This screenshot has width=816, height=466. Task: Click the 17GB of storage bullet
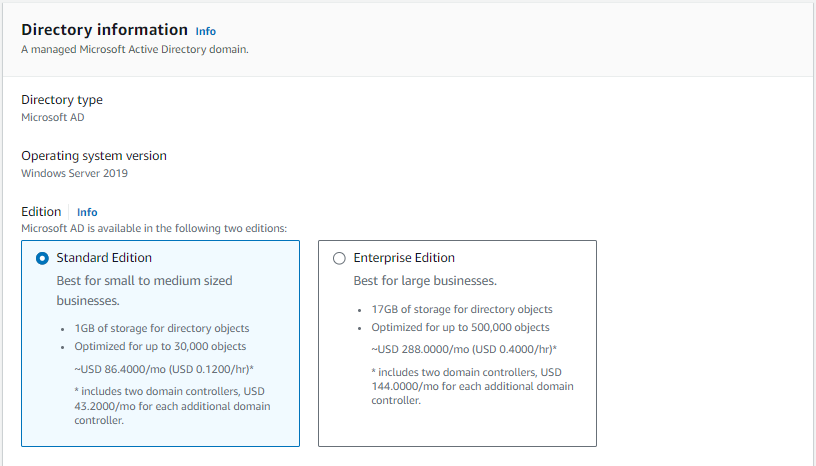click(462, 310)
